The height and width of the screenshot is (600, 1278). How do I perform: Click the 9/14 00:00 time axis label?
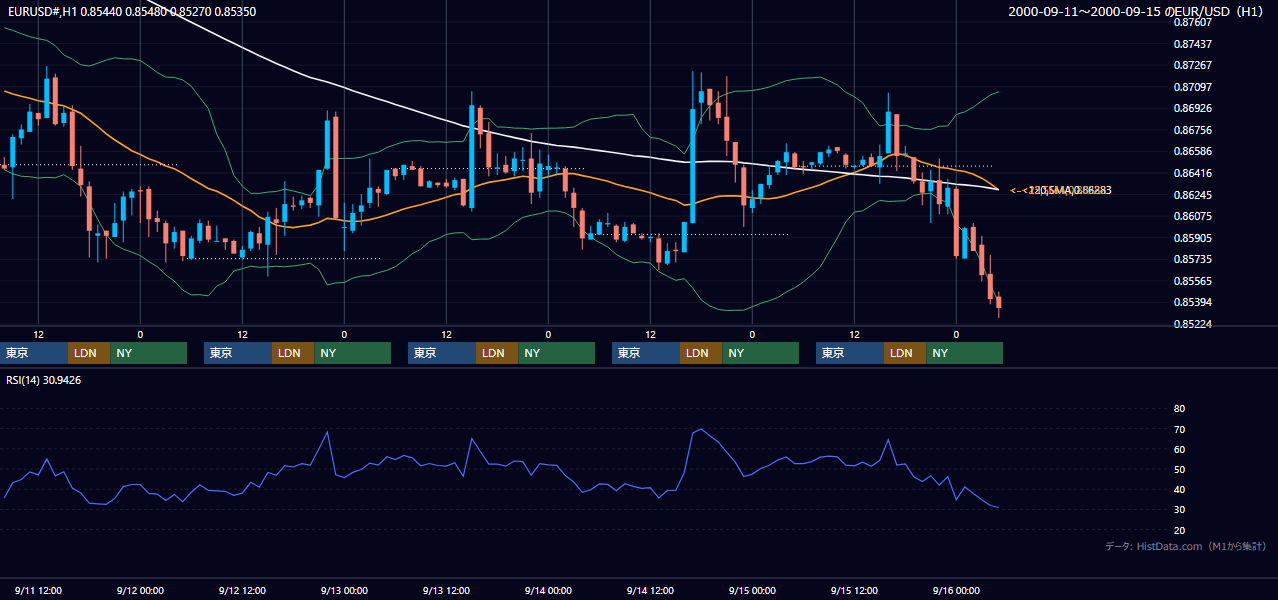click(x=548, y=591)
